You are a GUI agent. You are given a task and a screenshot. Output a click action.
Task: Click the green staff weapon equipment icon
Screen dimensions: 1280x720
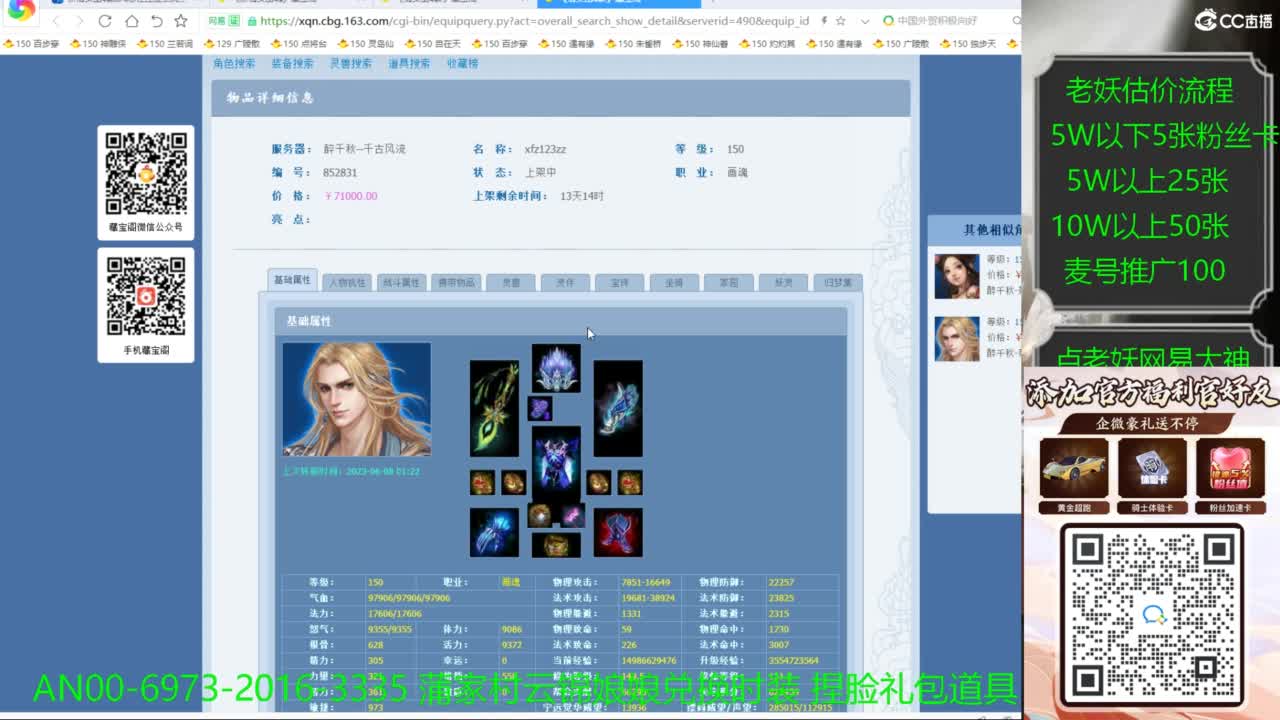[x=494, y=408]
